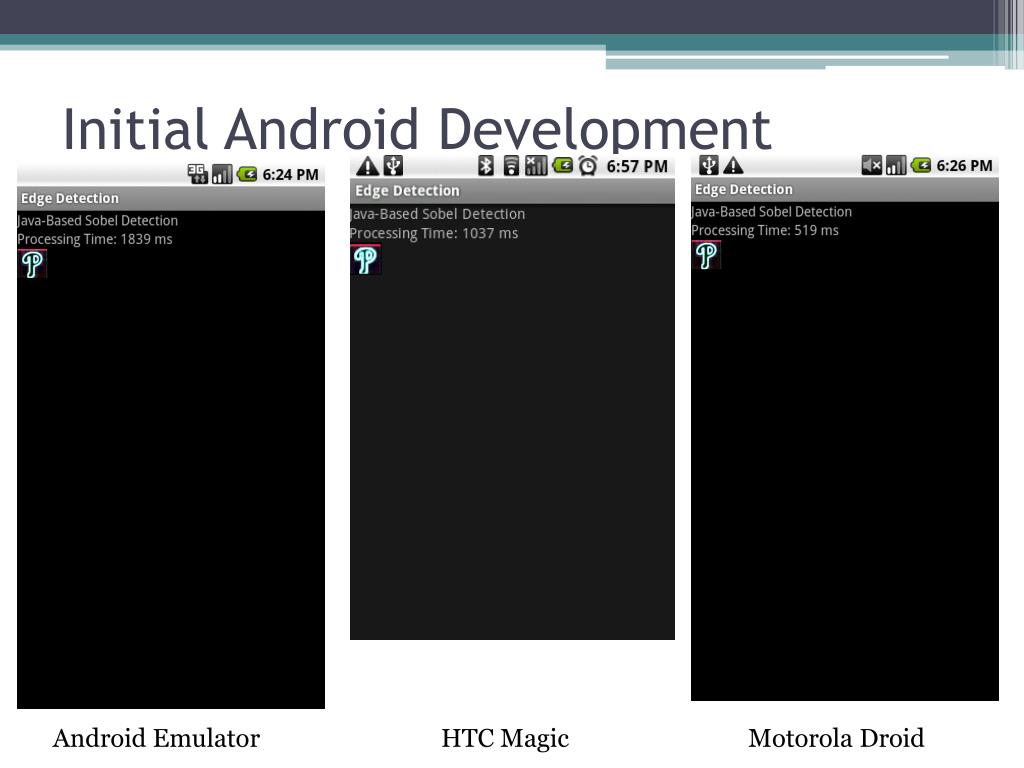Click the Bluetooth icon on HTC Magic
Image resolution: width=1024 pixels, height=768 pixels.
click(486, 166)
